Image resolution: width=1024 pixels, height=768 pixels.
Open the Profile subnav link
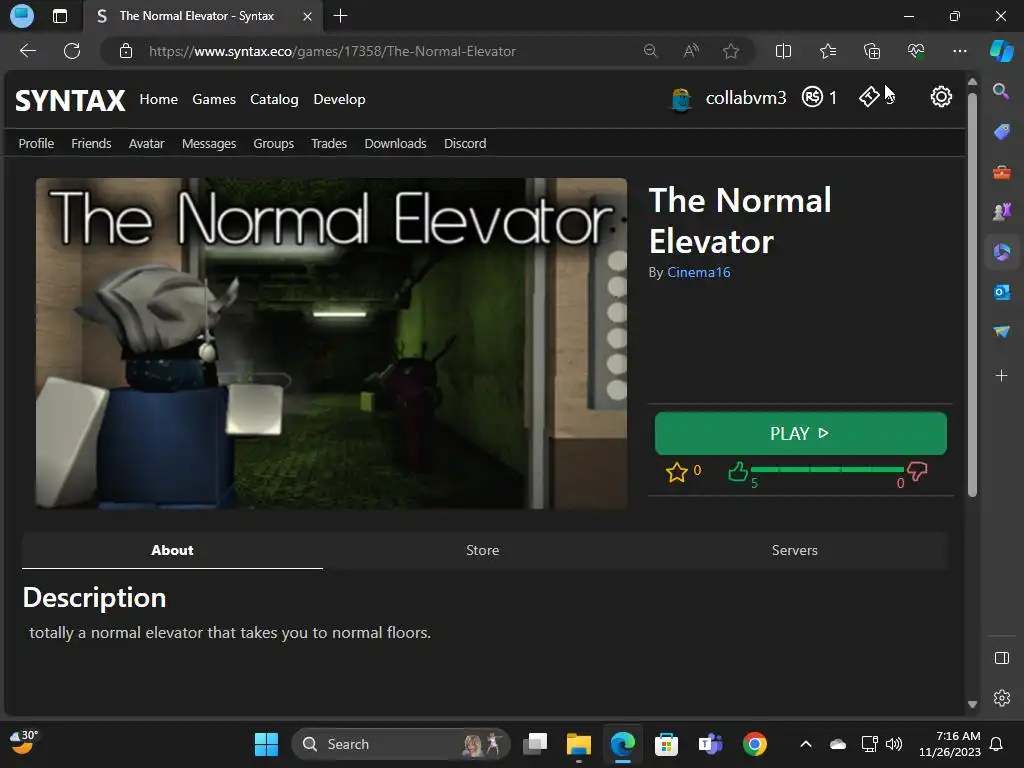point(36,143)
